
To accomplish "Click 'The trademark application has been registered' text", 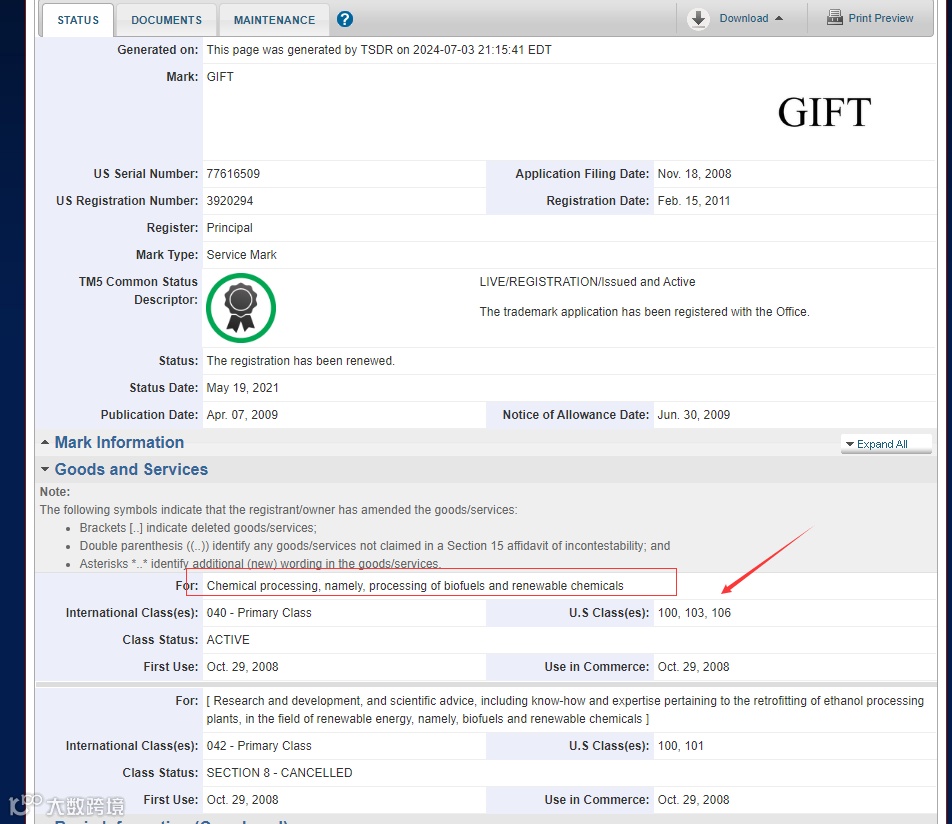I will pos(644,312).
